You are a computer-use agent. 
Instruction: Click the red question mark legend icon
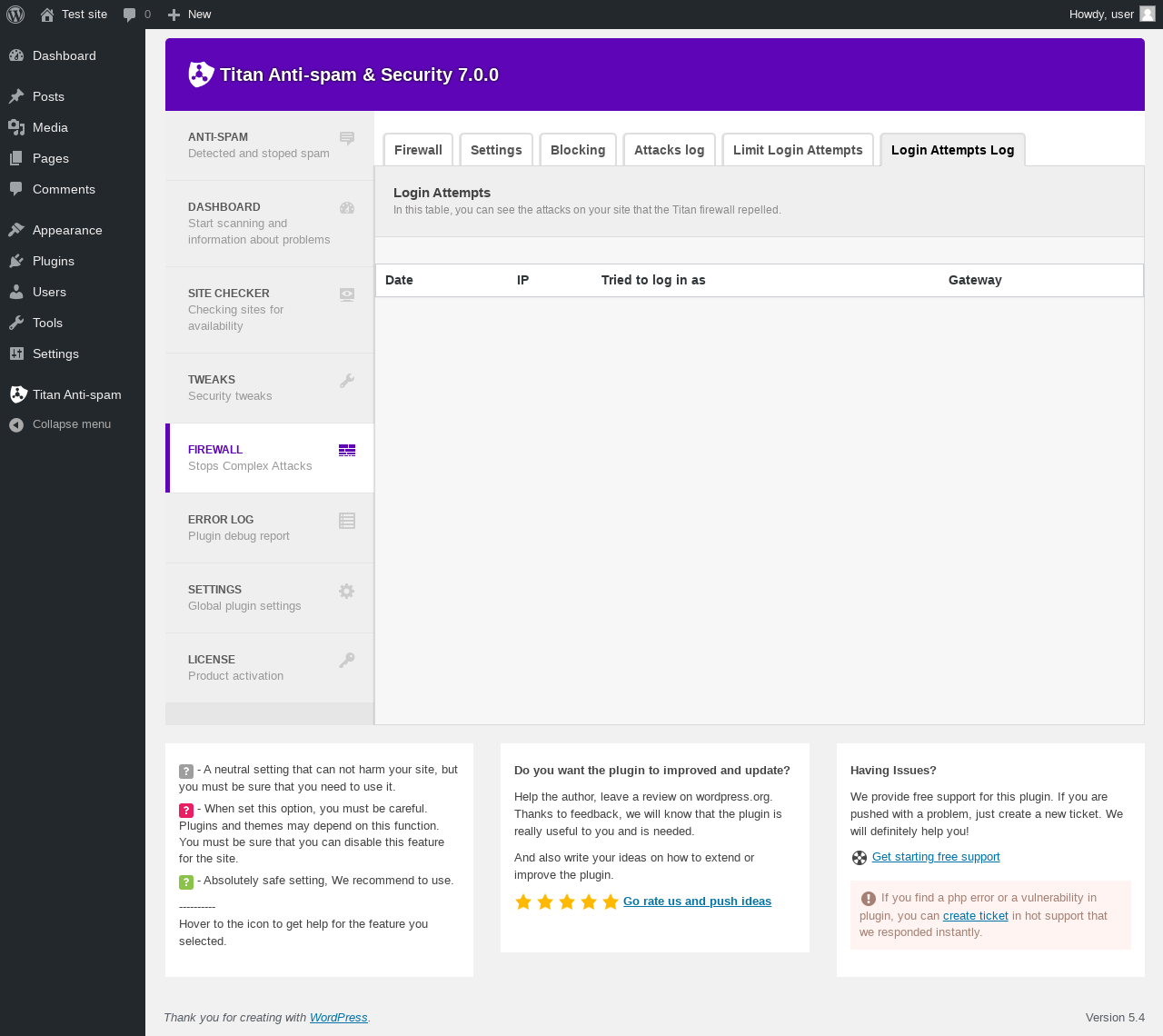click(x=186, y=811)
